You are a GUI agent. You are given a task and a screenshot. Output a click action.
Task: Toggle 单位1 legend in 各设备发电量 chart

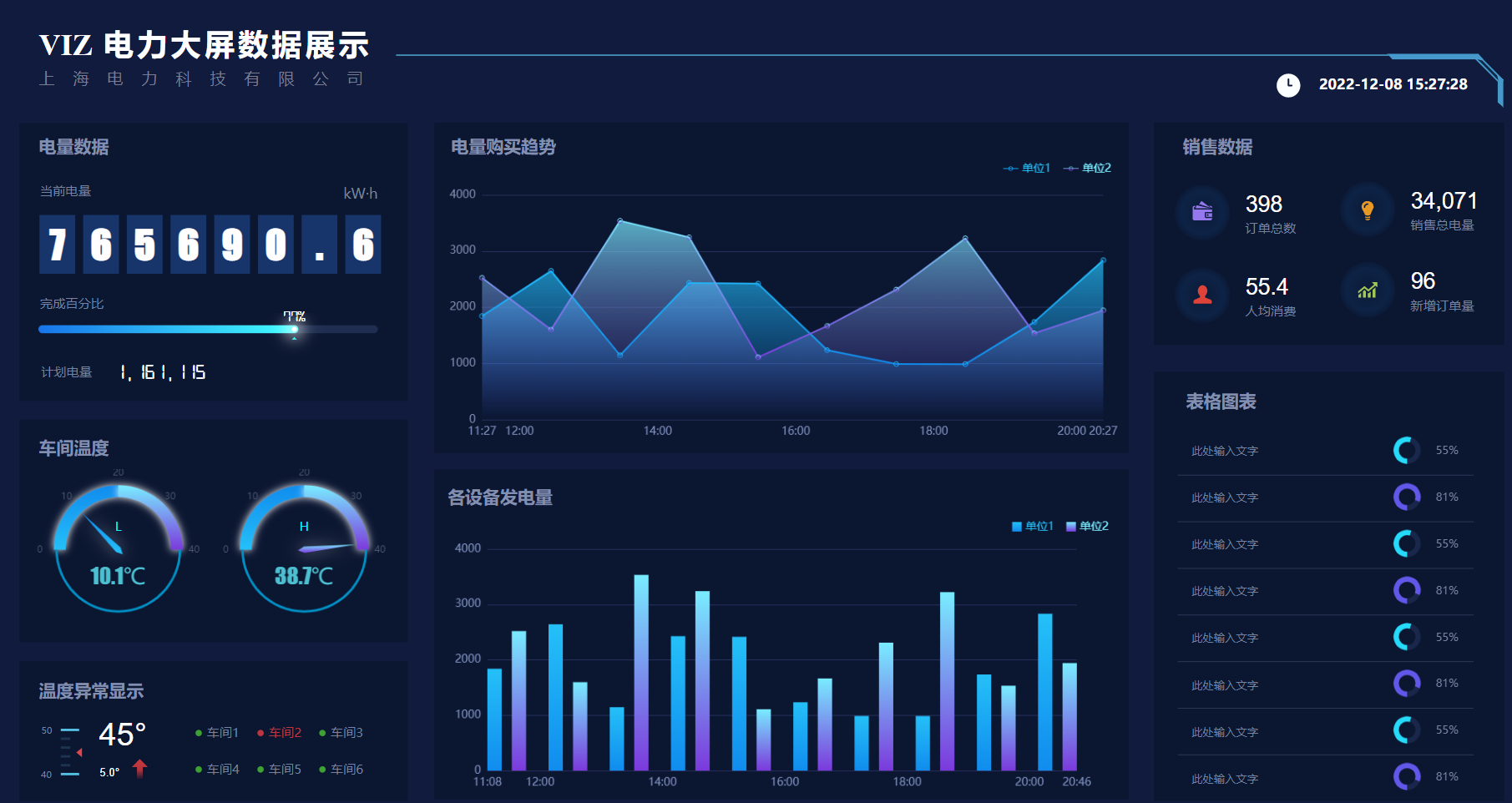(1033, 527)
